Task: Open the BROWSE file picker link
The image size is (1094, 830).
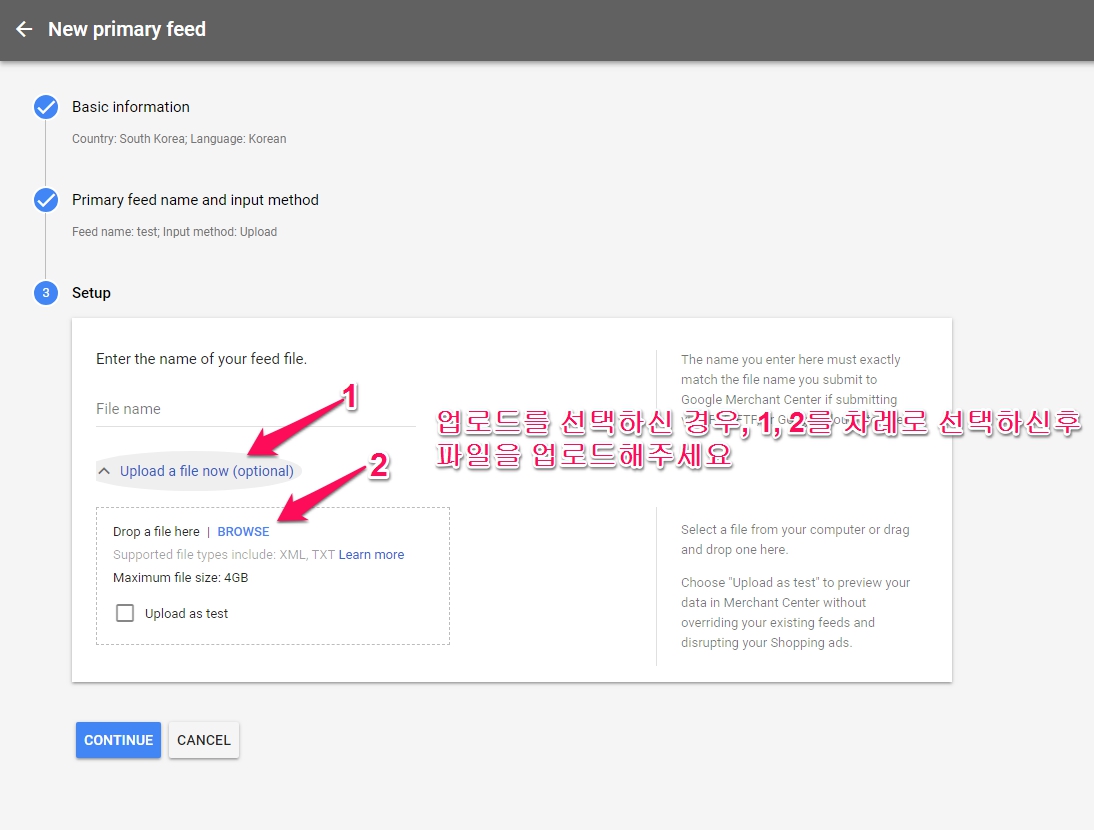Action: point(243,532)
